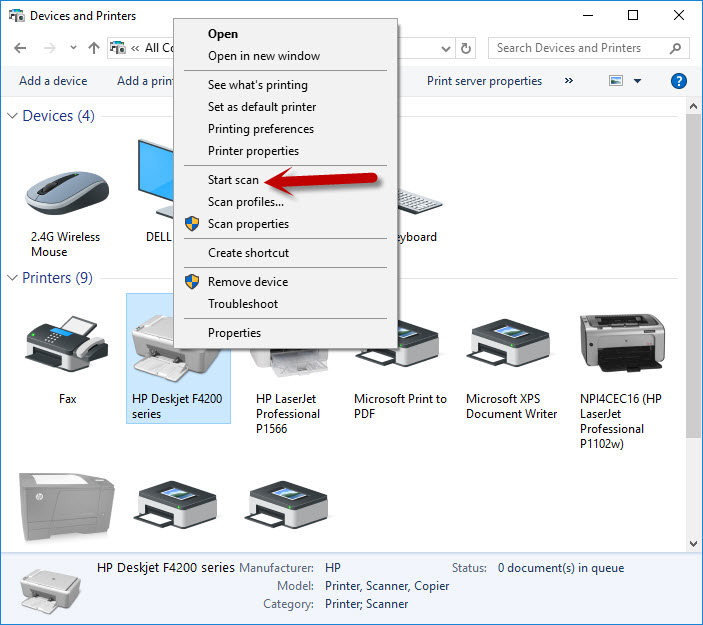
Task: Click the search magnifier icon
Action: (x=675, y=48)
